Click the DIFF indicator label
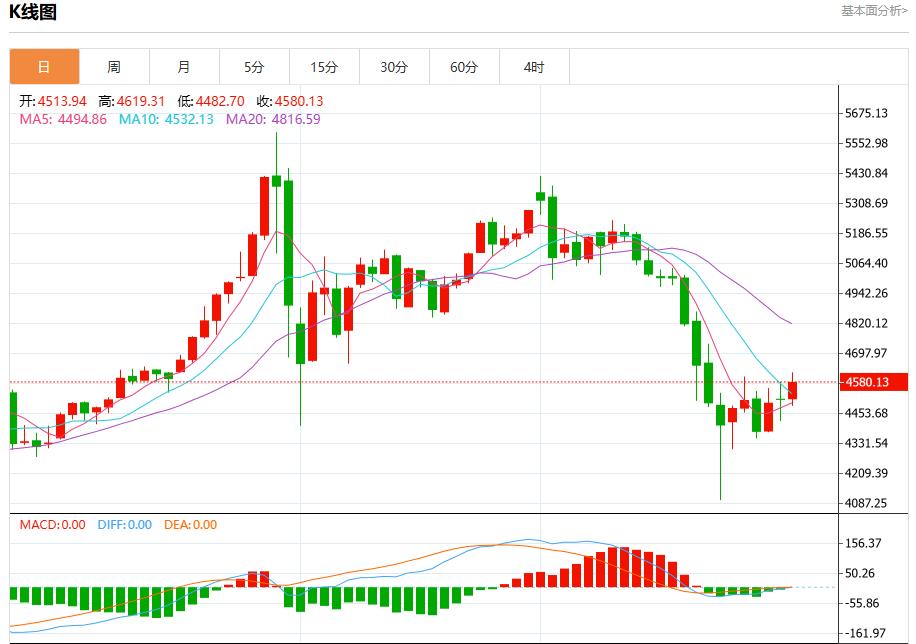 click(x=124, y=524)
